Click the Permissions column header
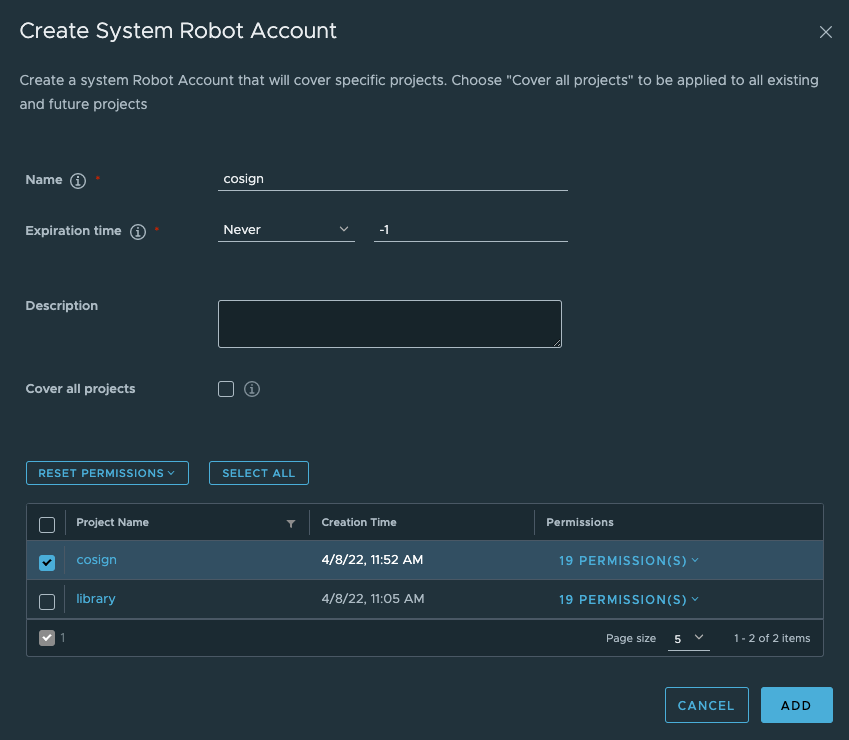Screen dimensions: 849x740 tap(580, 522)
